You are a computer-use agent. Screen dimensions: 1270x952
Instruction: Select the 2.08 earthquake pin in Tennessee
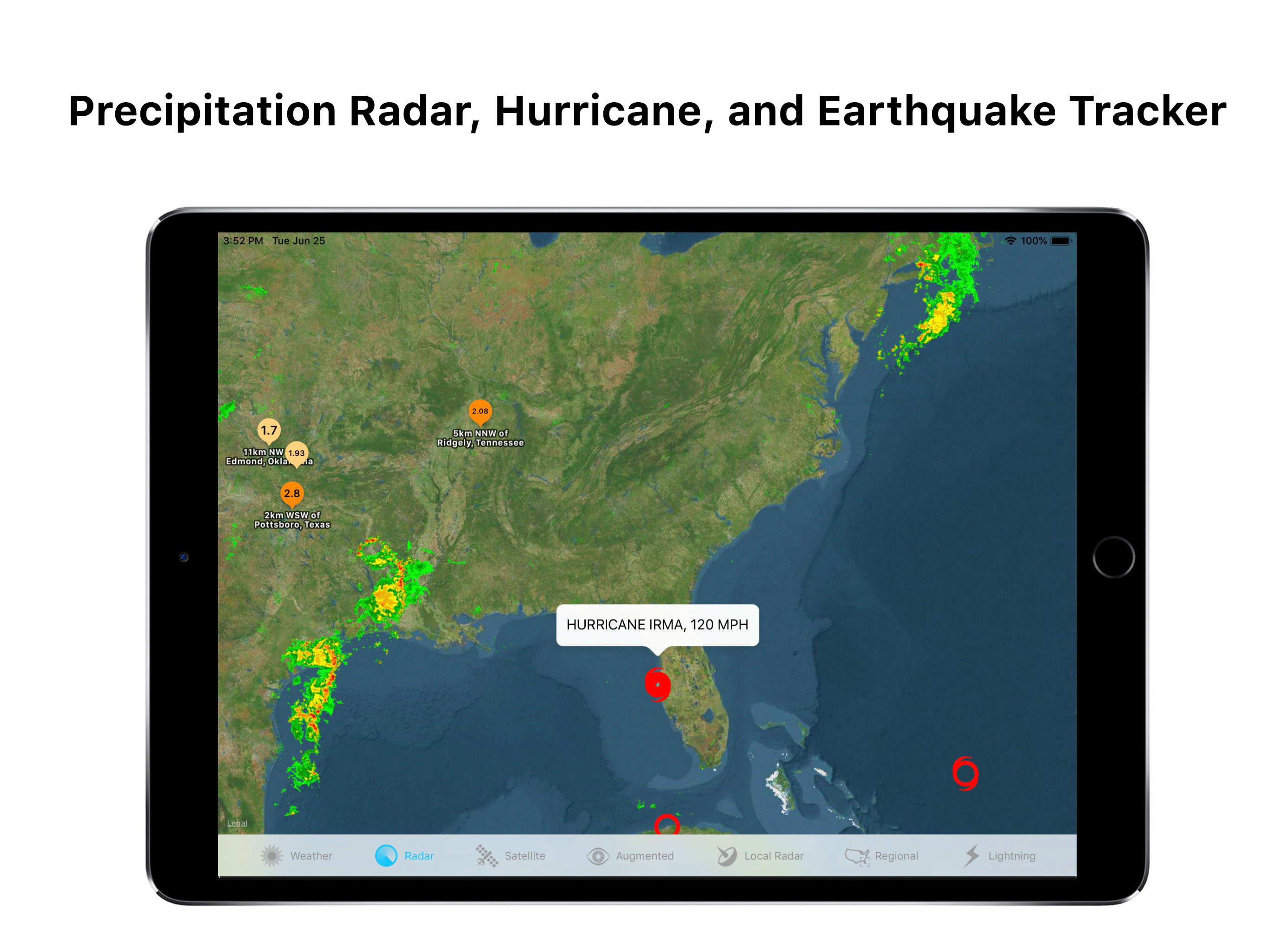(x=480, y=411)
